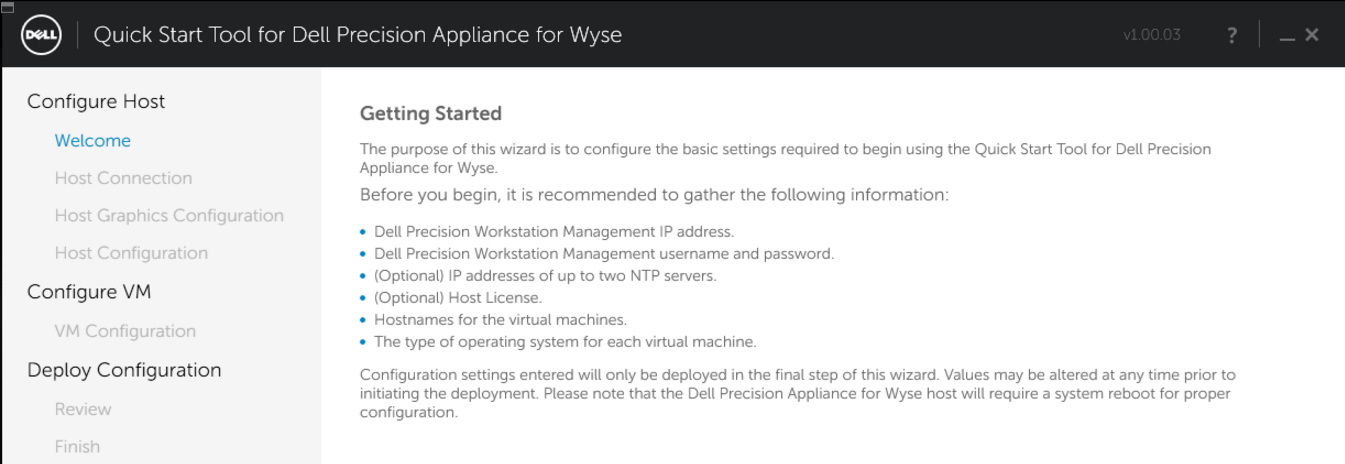Open the VM Configuration step
Image resolution: width=1345 pixels, height=464 pixels.
(x=125, y=331)
